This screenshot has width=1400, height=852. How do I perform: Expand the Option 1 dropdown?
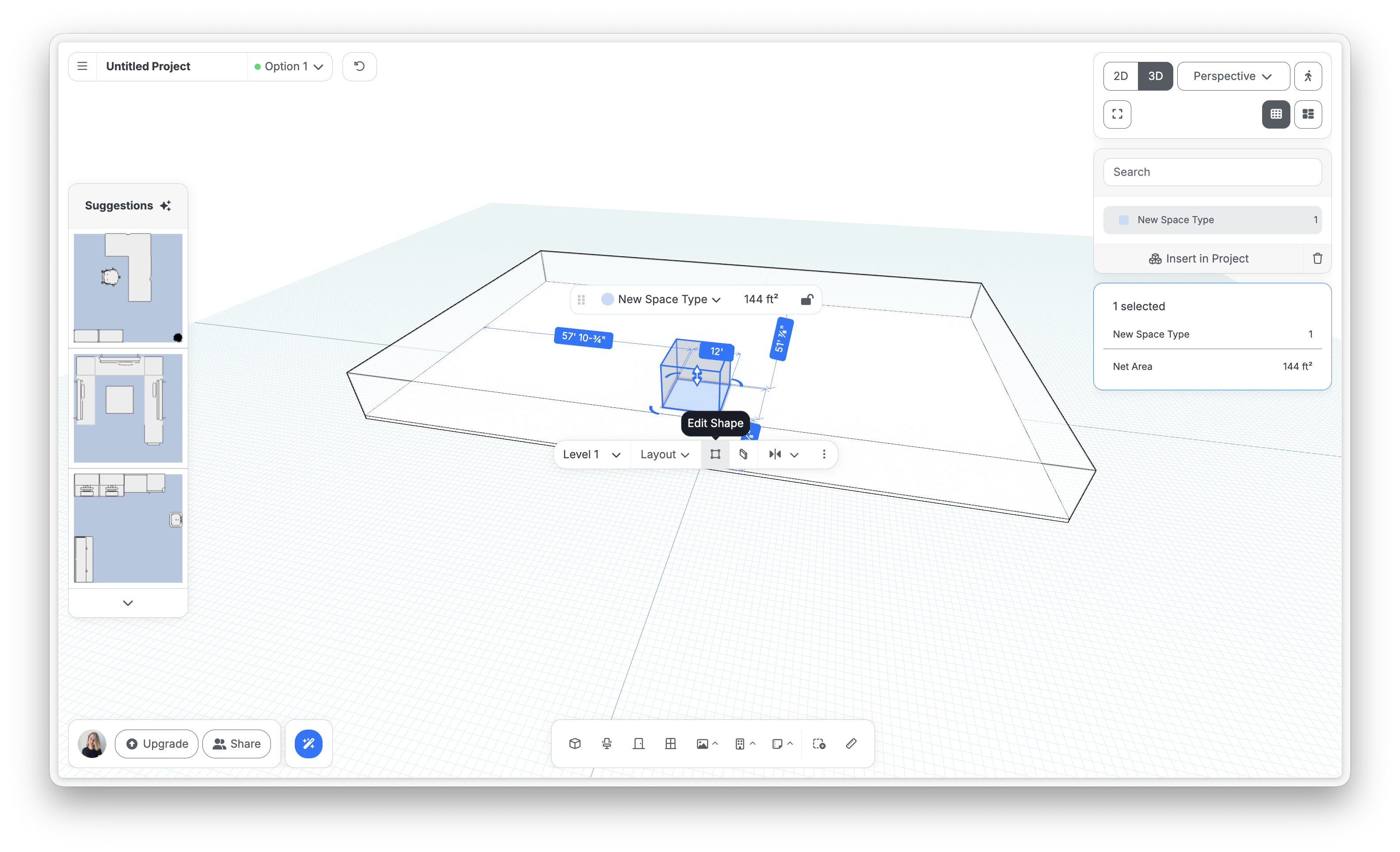click(x=289, y=66)
